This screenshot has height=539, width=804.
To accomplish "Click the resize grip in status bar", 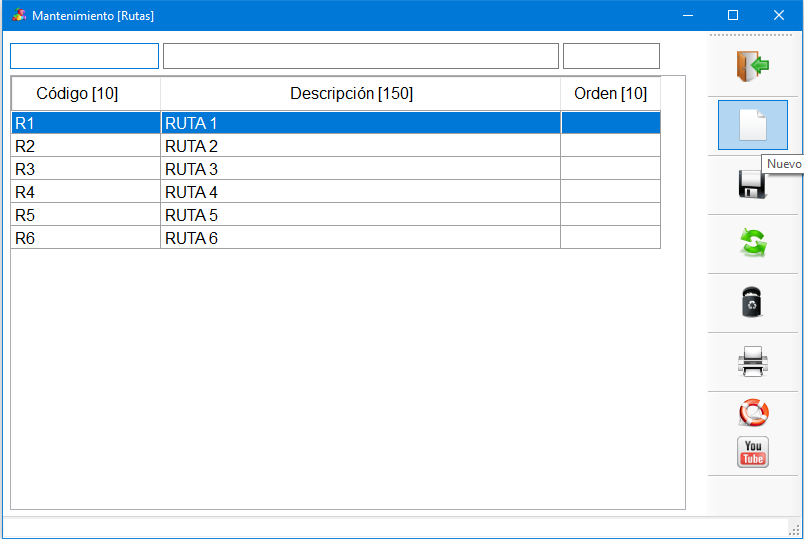I will 794,529.
